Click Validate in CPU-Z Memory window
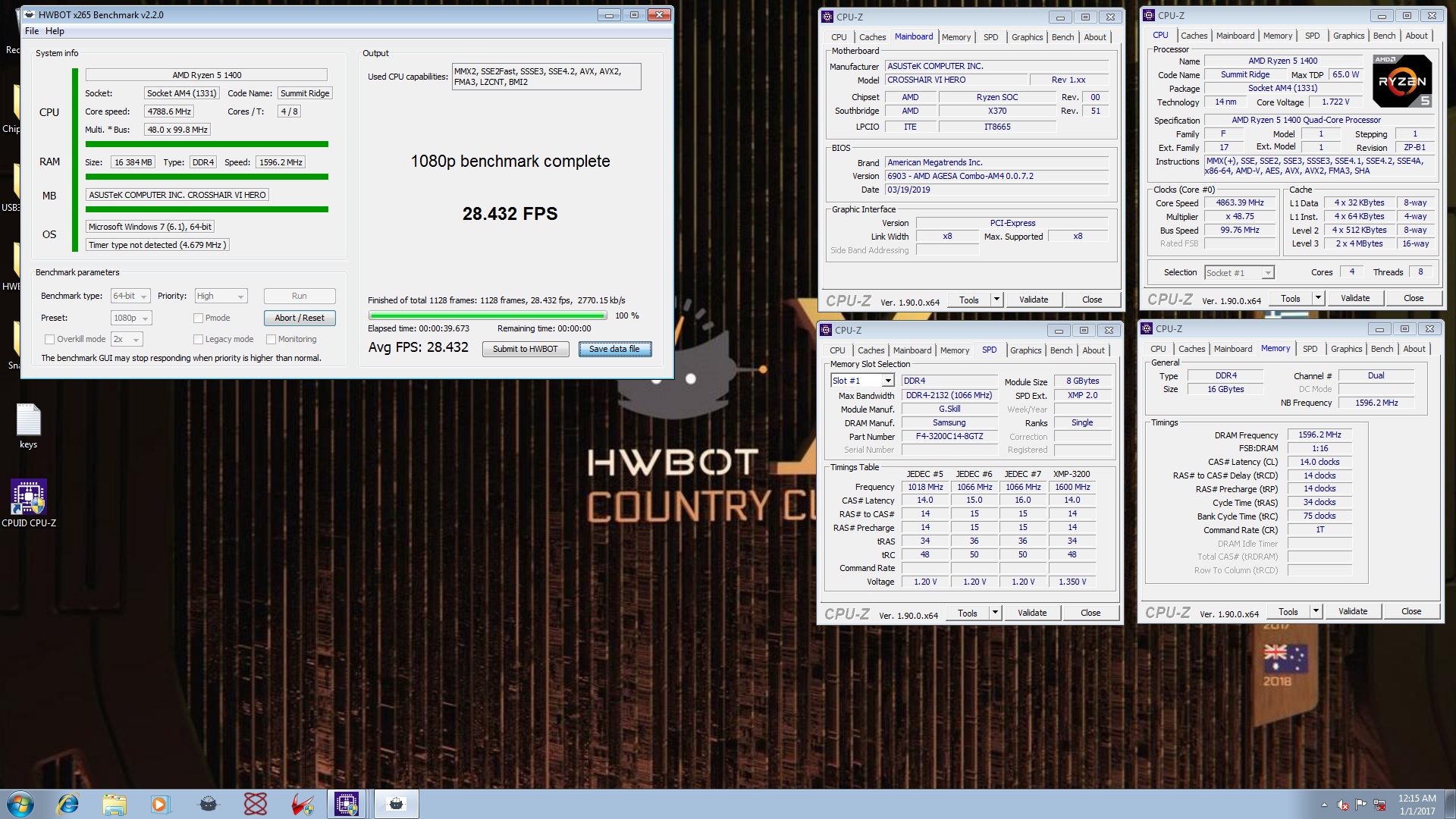Viewport: 1456px width, 819px height. click(1353, 612)
